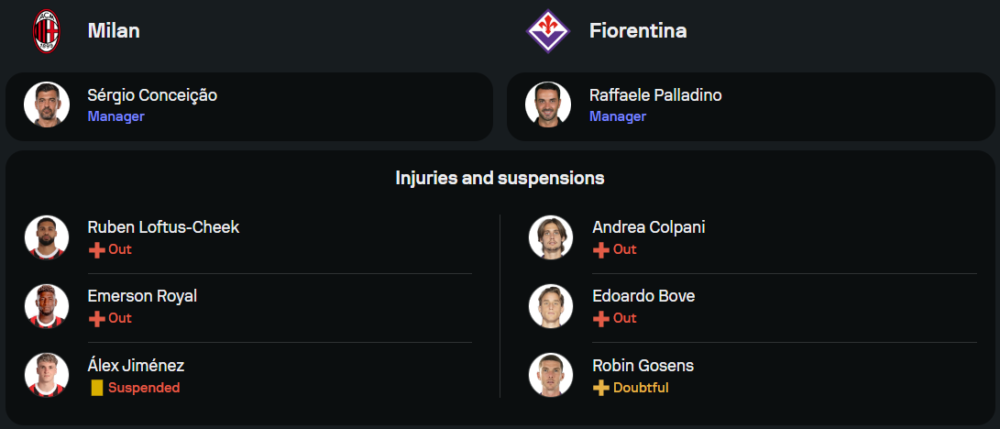Open Robin Gosens player name link
The width and height of the screenshot is (1000, 429).
click(642, 366)
